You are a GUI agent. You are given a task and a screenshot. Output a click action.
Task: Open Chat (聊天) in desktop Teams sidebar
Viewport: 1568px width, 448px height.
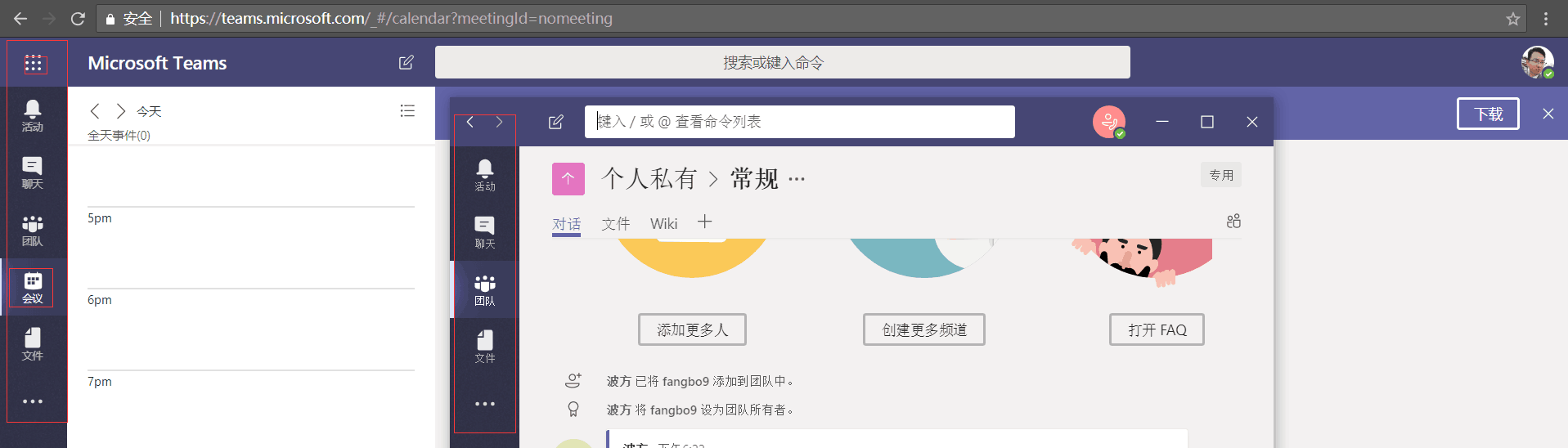(x=485, y=232)
